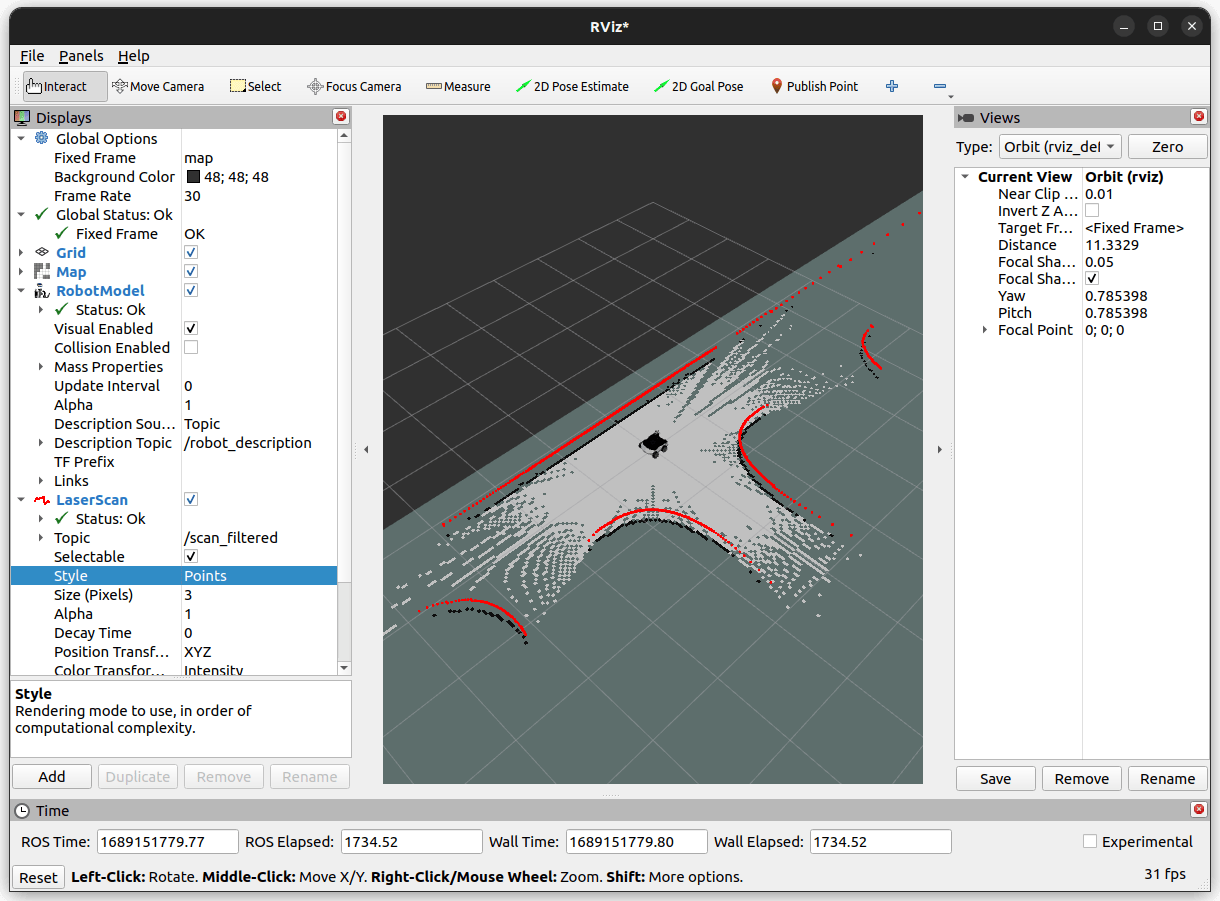Viewport: 1220px width, 901px height.
Task: Select the Move Camera tool
Action: pos(158,87)
